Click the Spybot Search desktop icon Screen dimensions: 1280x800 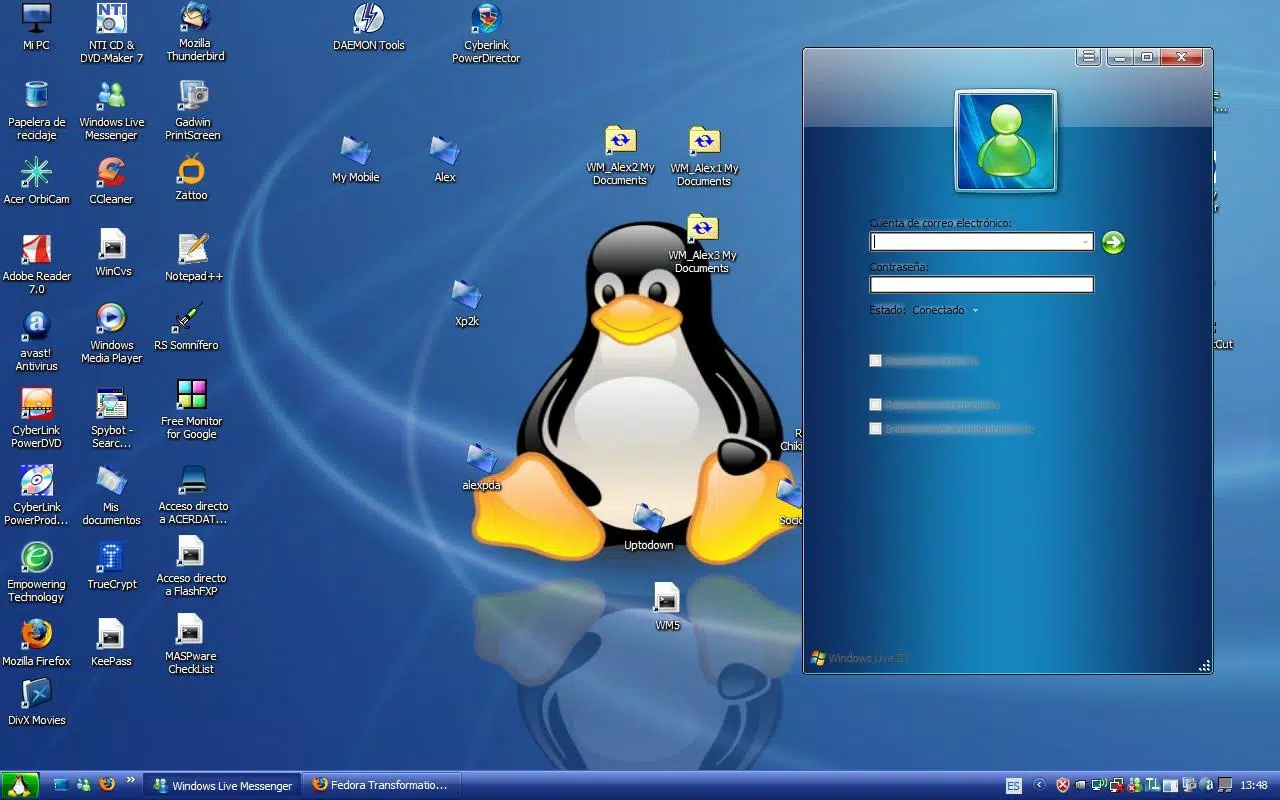112,419
